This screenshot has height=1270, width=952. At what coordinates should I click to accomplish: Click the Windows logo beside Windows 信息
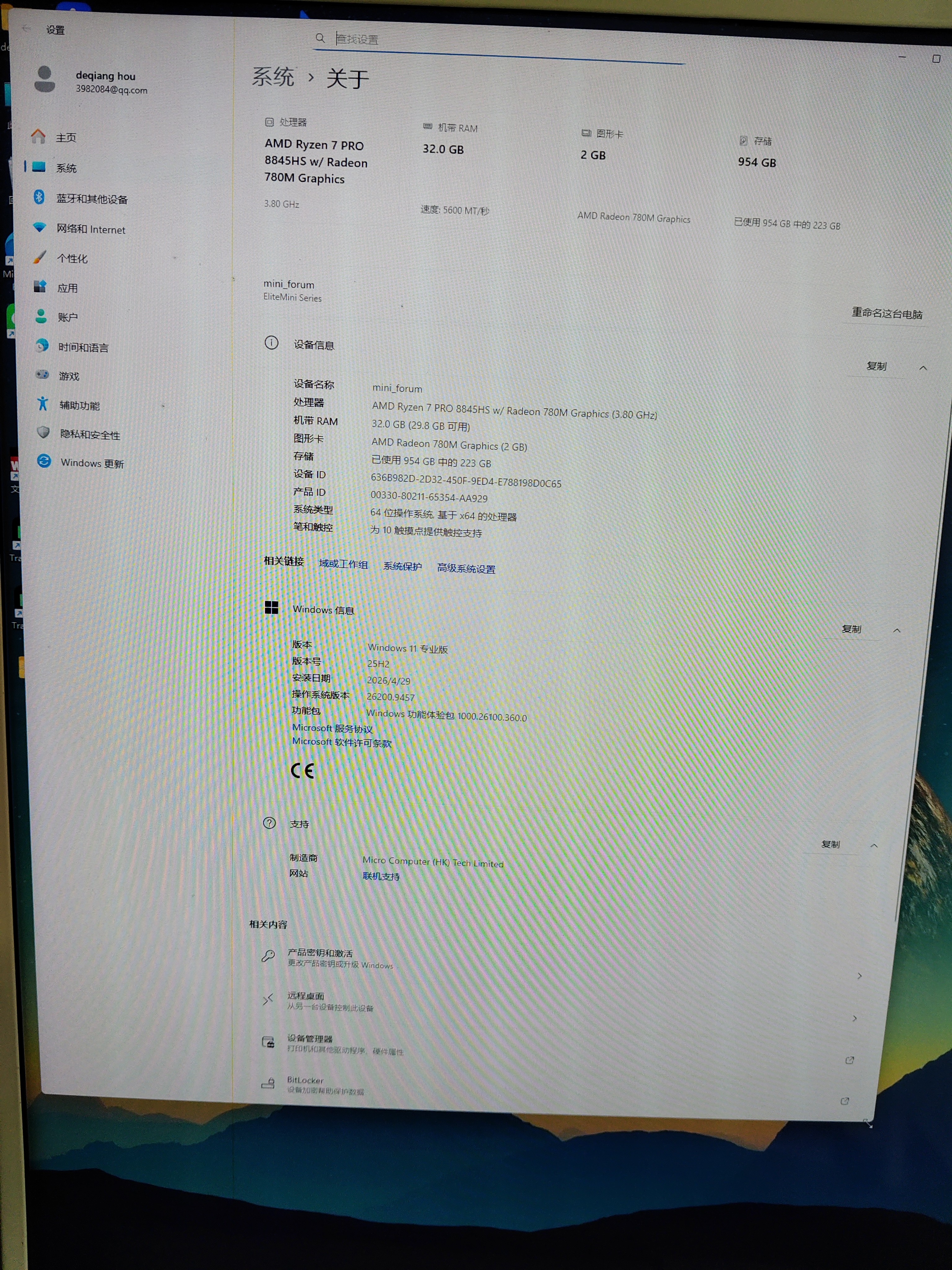point(271,607)
